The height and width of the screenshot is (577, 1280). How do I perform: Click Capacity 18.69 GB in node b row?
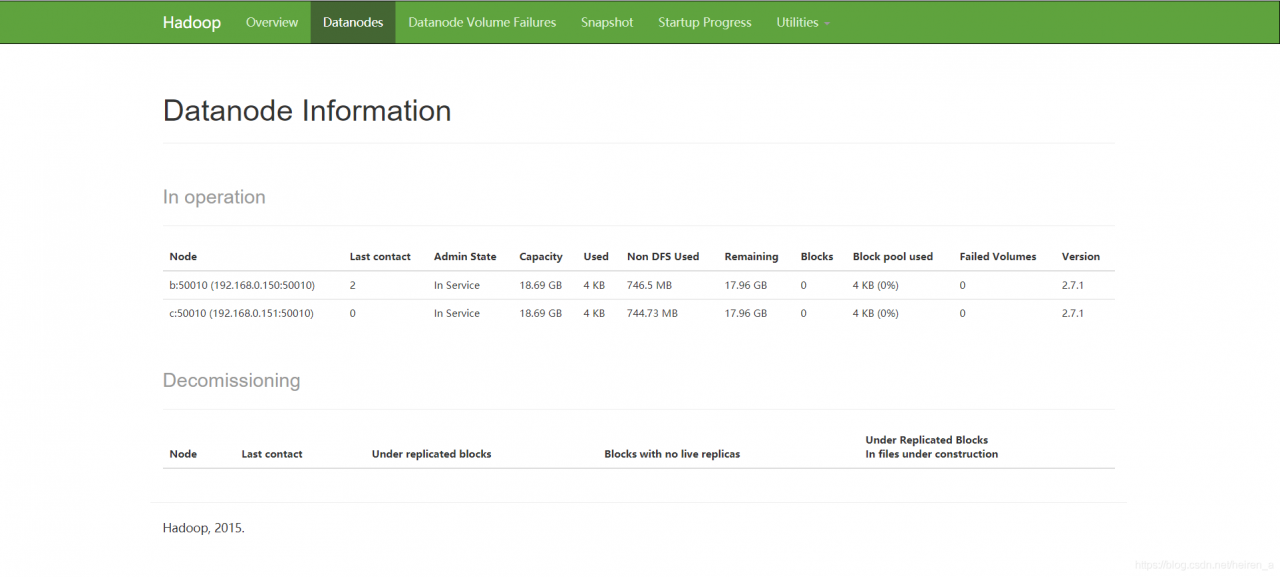pos(541,285)
